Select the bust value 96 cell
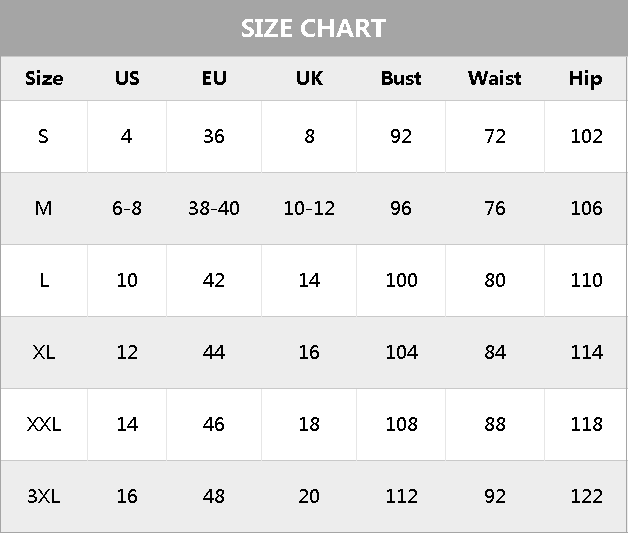The image size is (629, 534). click(x=401, y=208)
